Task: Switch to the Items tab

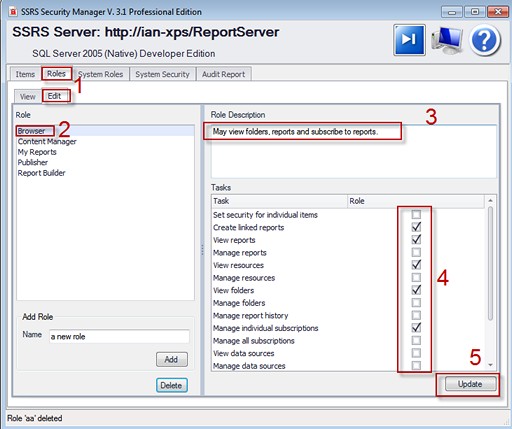Action: [x=25, y=74]
